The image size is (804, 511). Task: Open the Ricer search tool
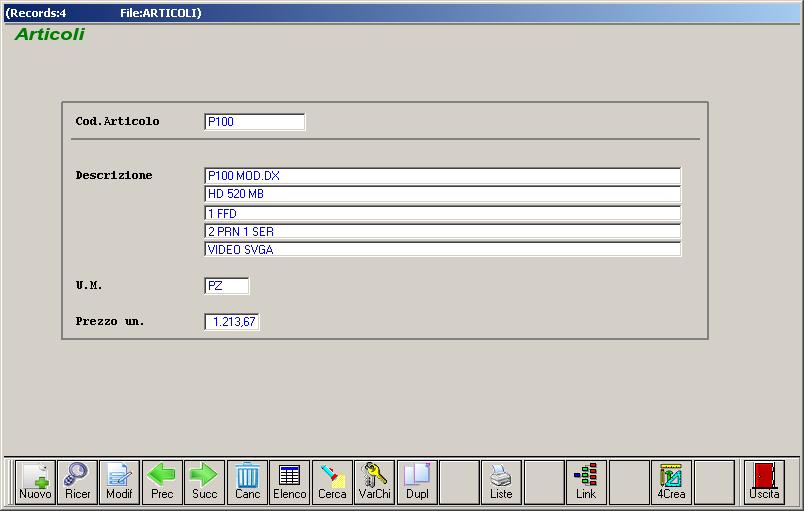pyautogui.click(x=77, y=481)
